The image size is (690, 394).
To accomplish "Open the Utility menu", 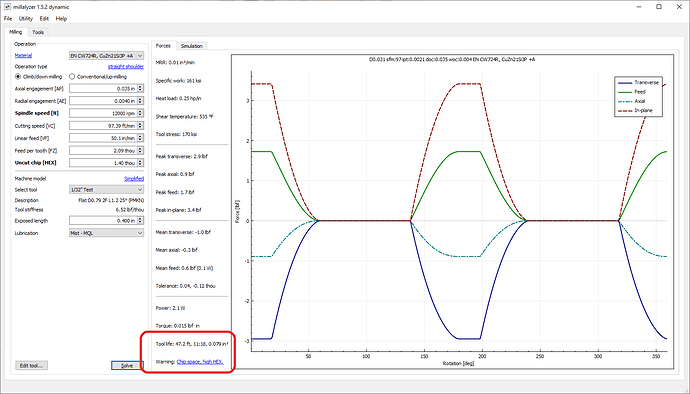I will [x=26, y=18].
